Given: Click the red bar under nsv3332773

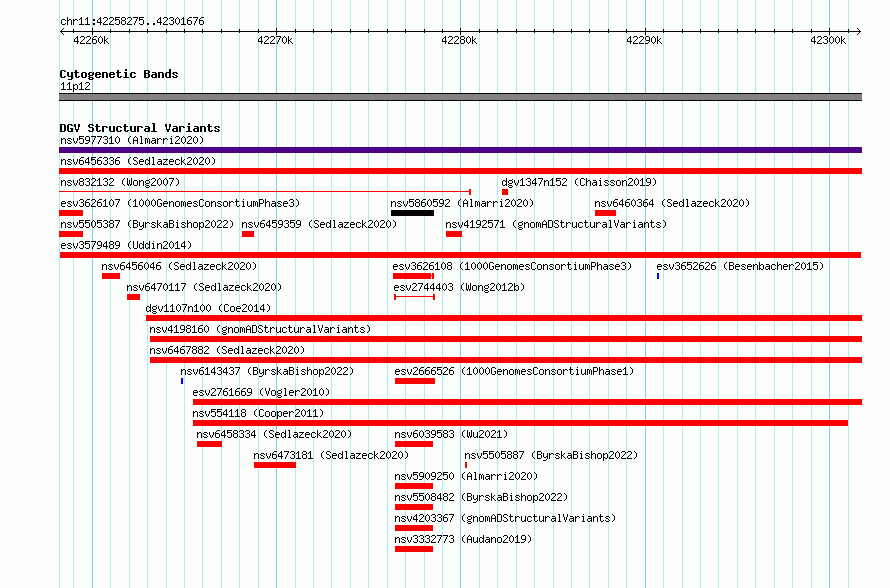Looking at the screenshot, I should [x=414, y=549].
